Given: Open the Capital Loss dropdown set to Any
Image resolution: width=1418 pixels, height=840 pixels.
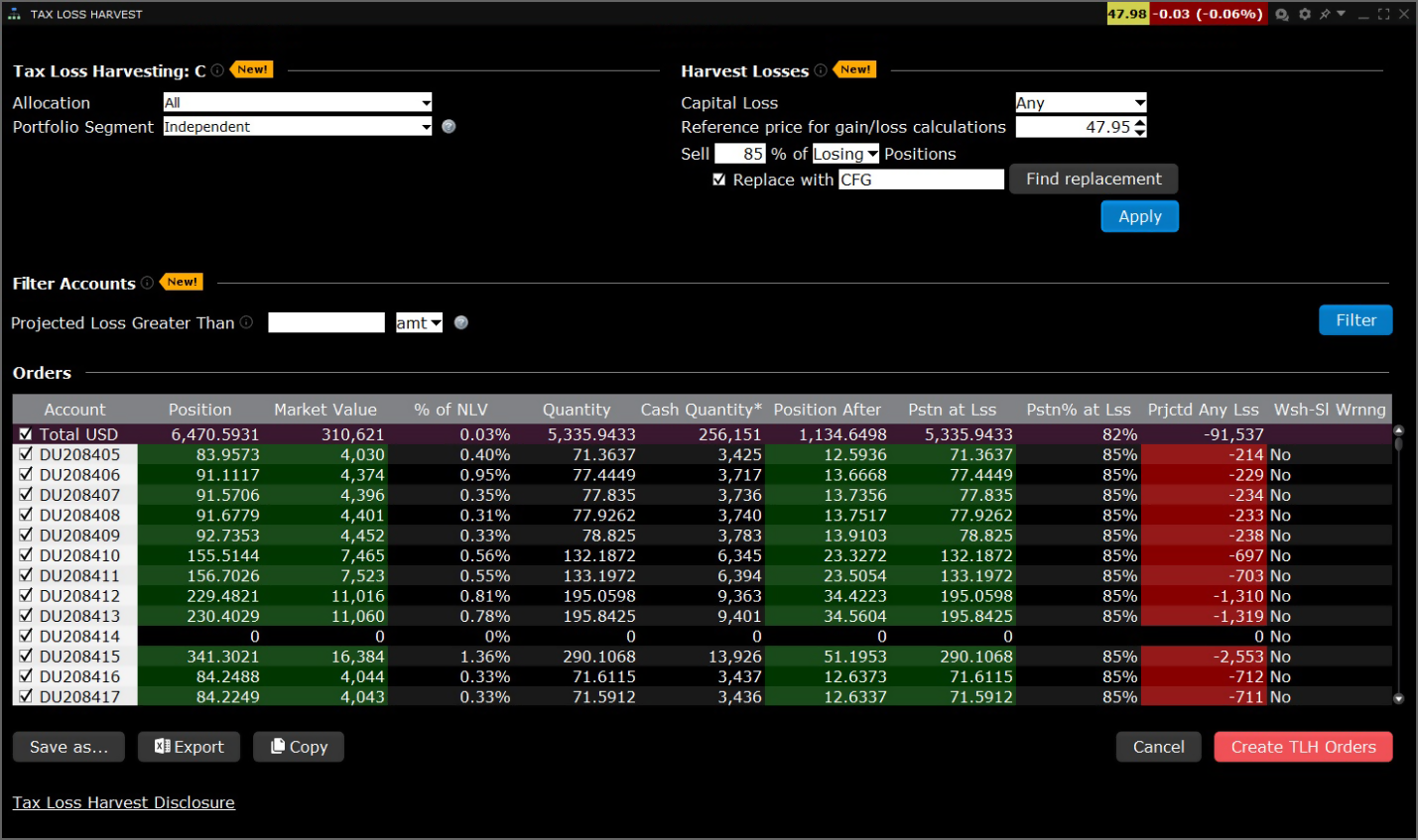Looking at the screenshot, I should tap(1081, 102).
